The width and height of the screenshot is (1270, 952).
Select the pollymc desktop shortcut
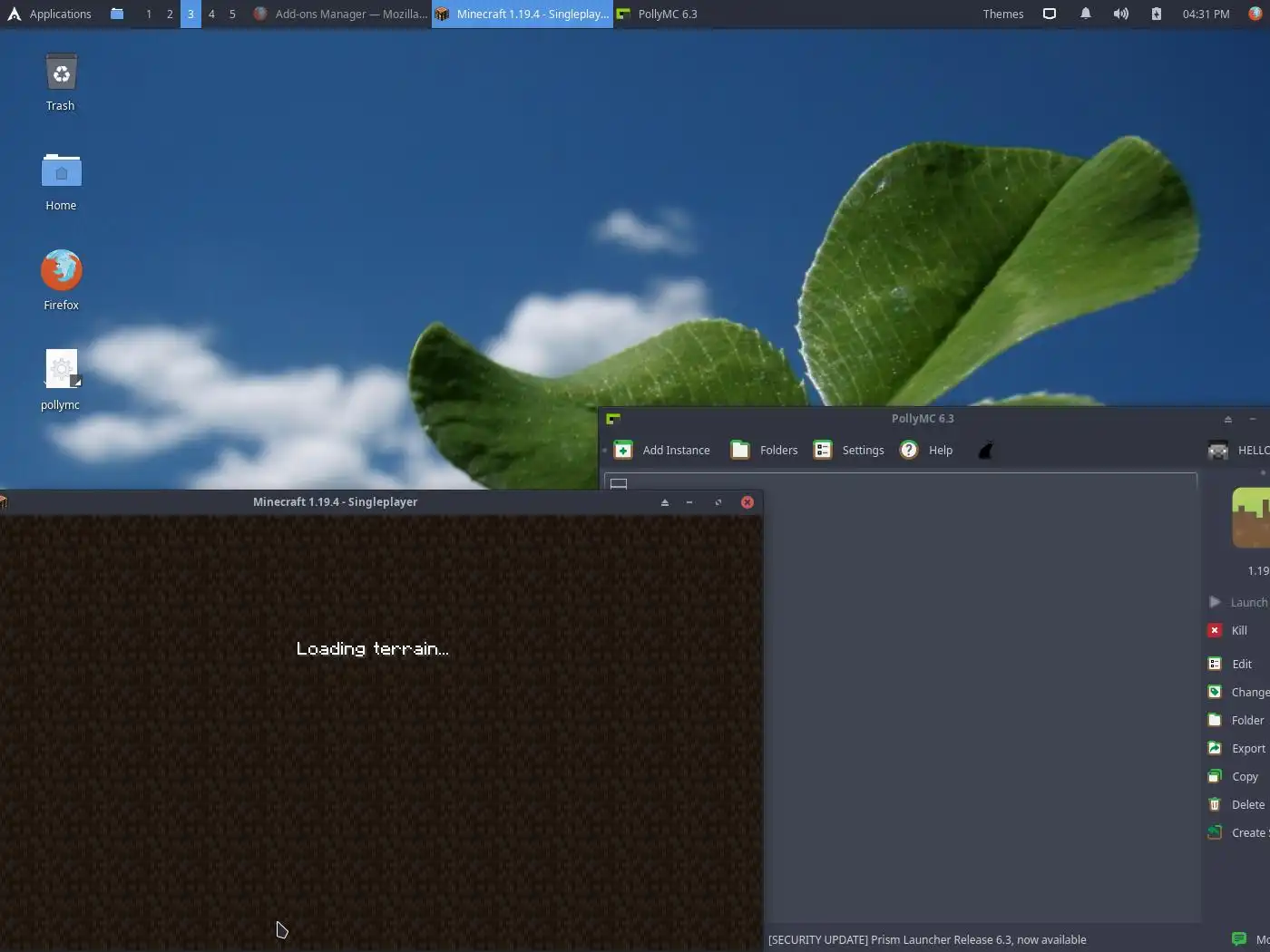tap(61, 381)
